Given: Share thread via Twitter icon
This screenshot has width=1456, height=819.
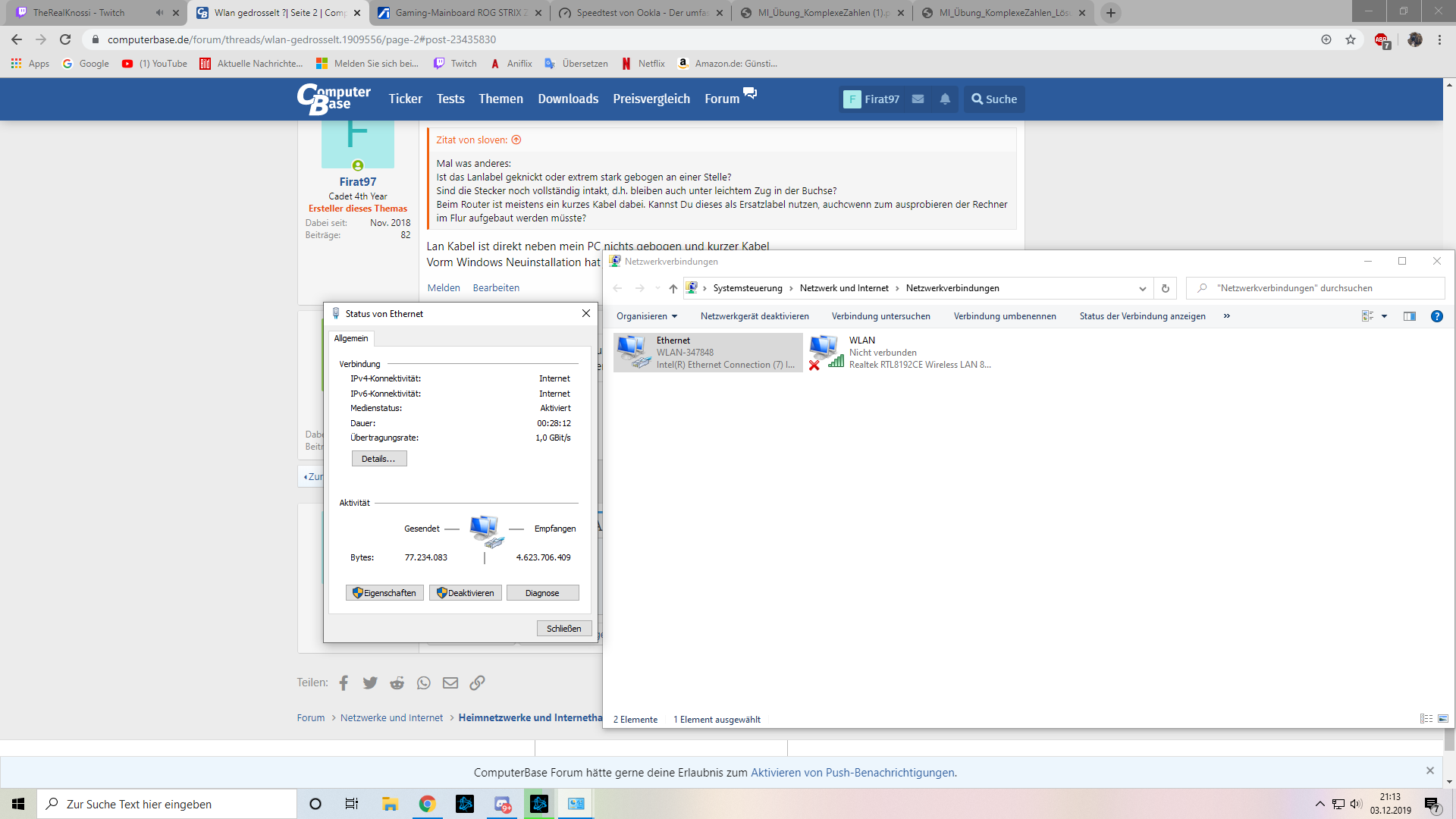Looking at the screenshot, I should tap(370, 683).
